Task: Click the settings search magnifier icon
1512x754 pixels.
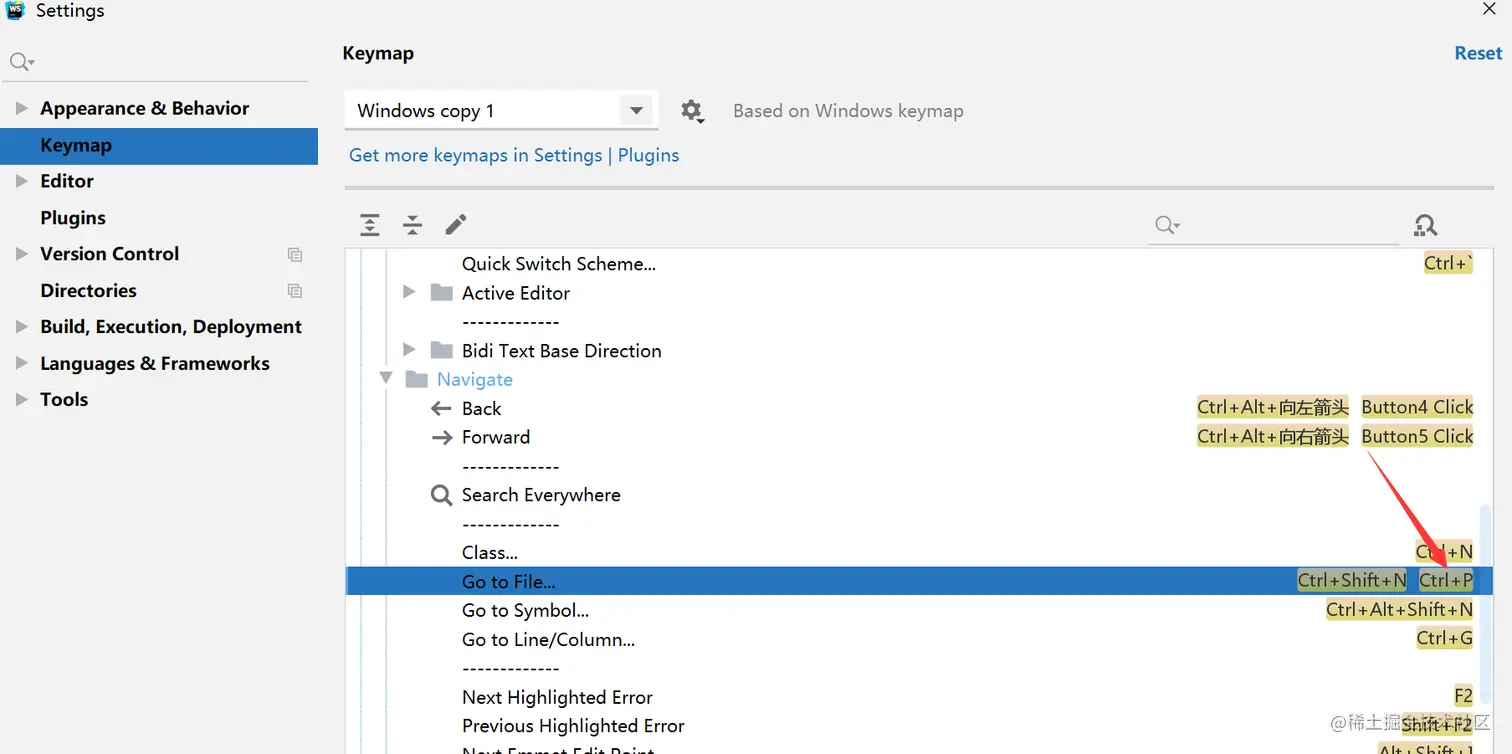Action: pyautogui.click(x=20, y=62)
